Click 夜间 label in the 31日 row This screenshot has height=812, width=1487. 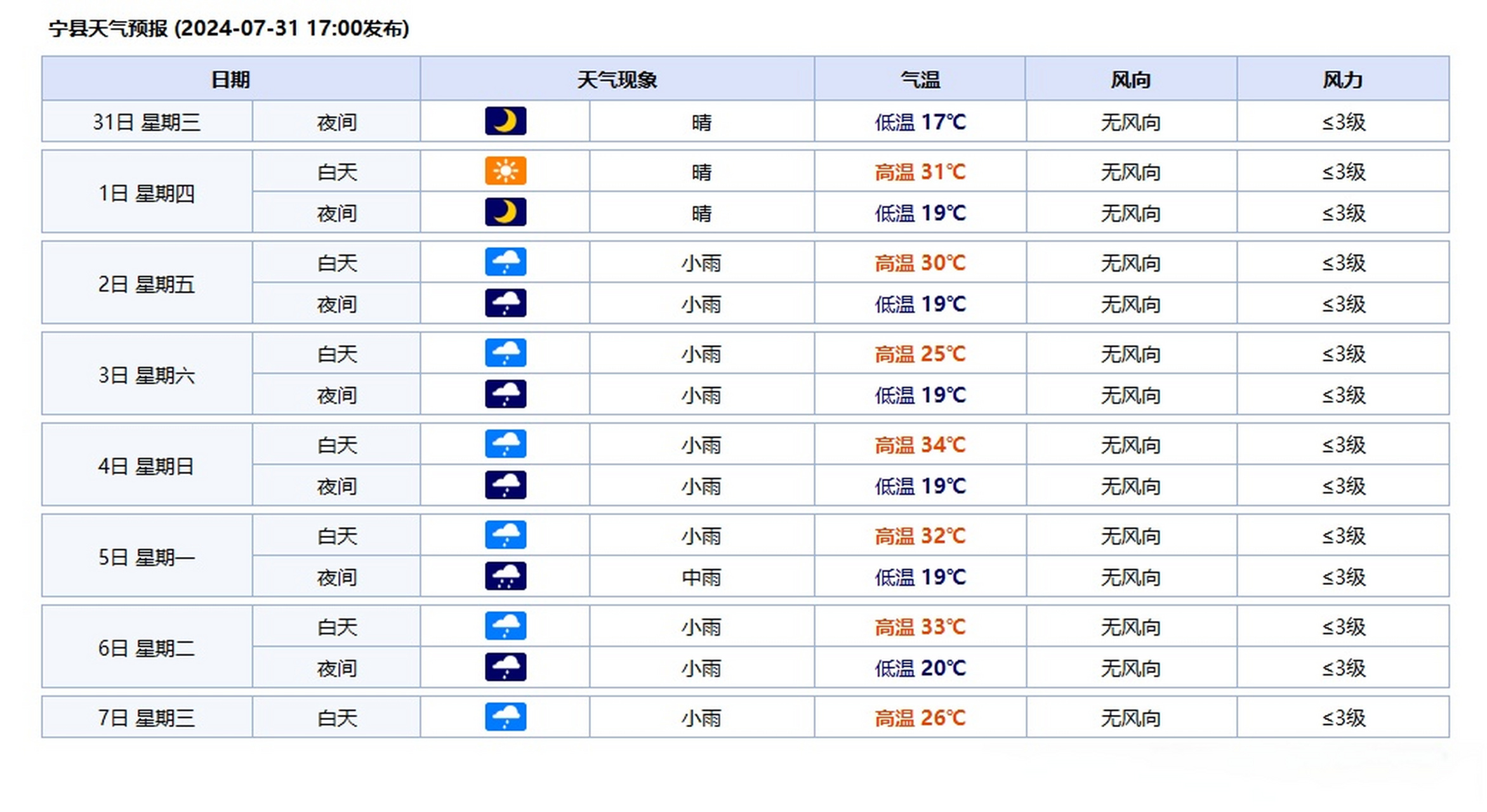[337, 121]
